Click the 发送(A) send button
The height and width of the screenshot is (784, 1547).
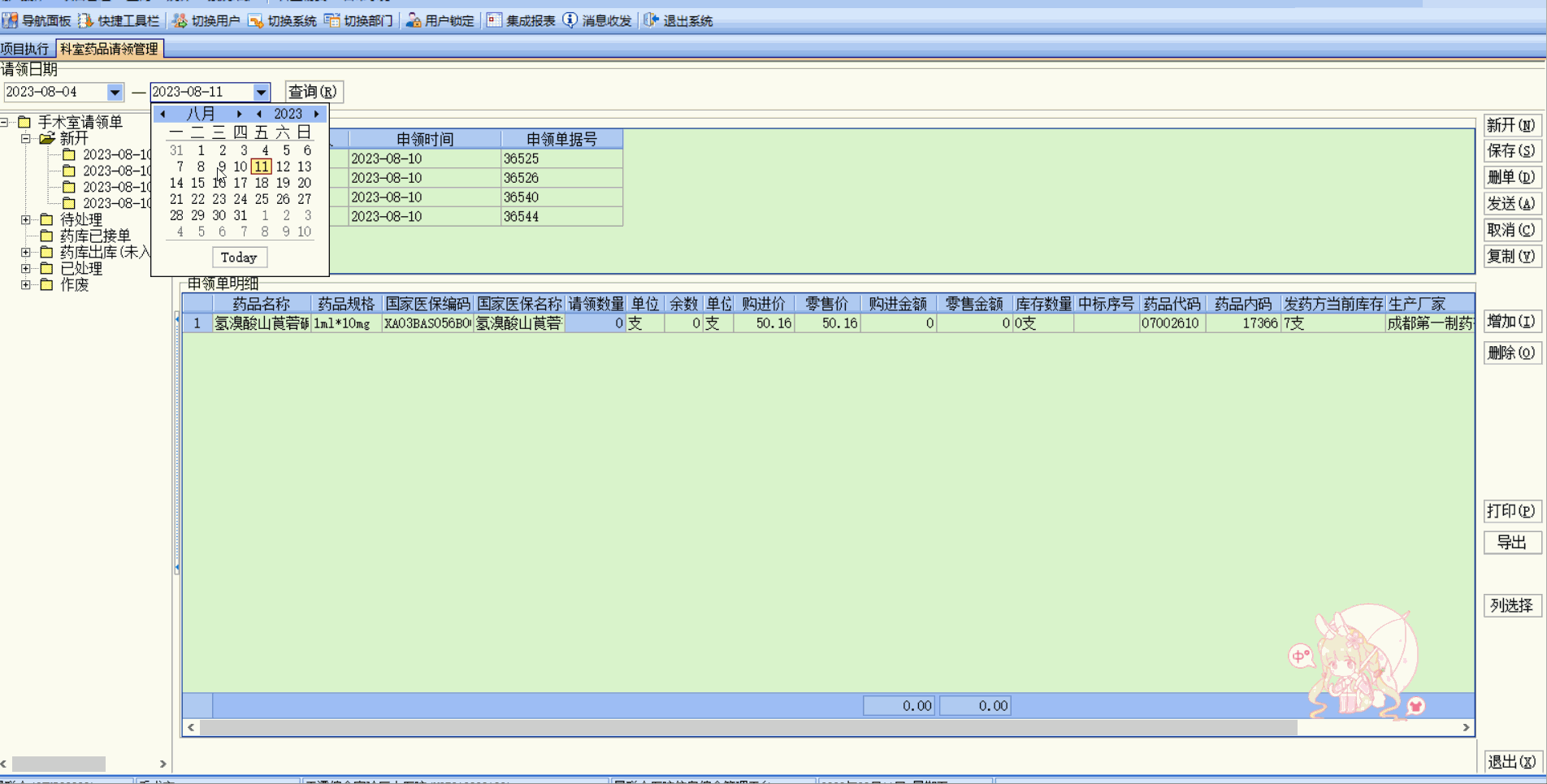[x=1512, y=203]
